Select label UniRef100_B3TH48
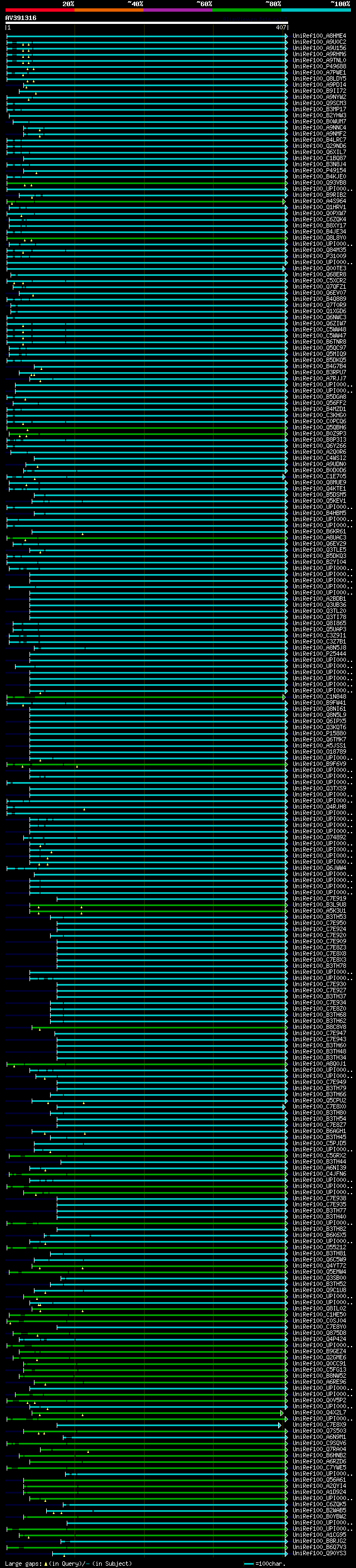The width and height of the screenshot is (356, 1568). (x=319, y=1051)
